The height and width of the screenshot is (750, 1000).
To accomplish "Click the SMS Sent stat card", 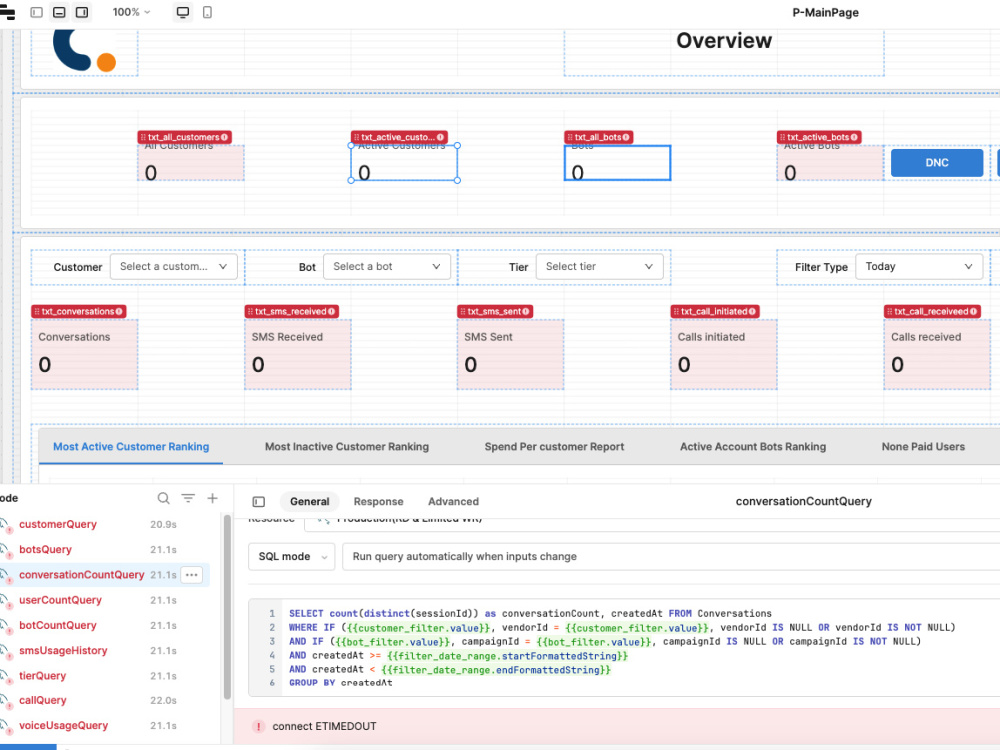I will tap(510, 354).
